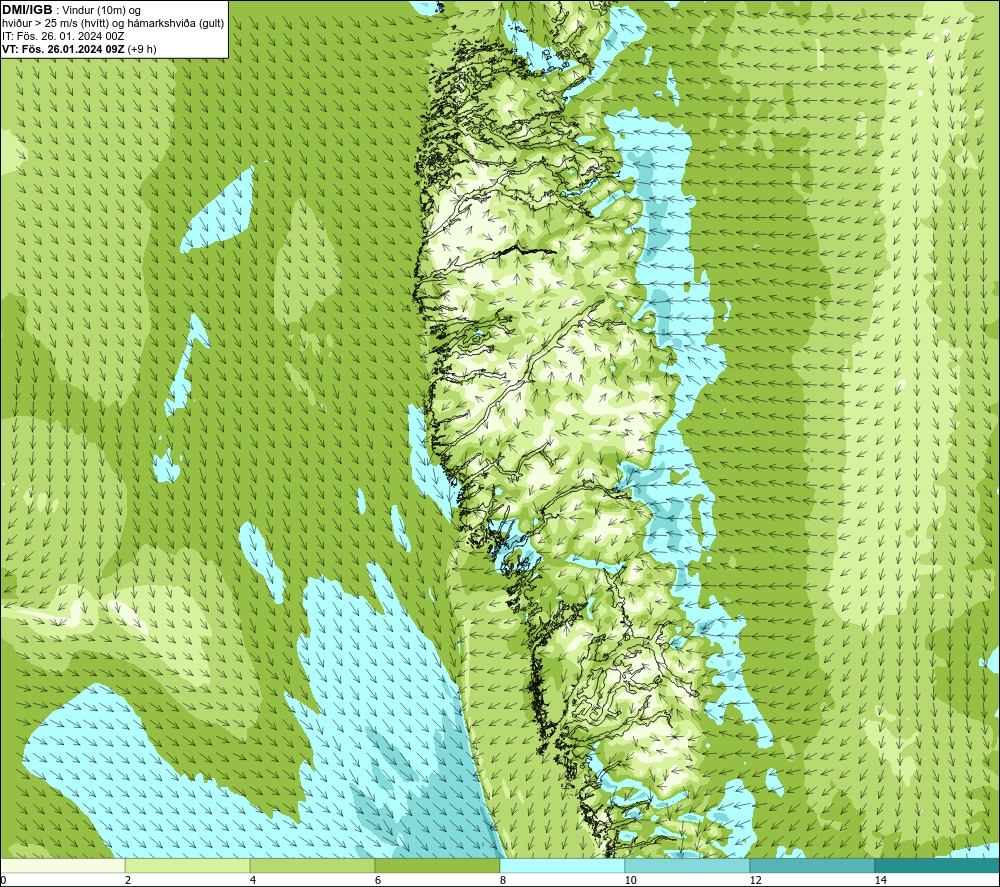
Task: Click the '12' label on the color scale
Action: [x=755, y=880]
